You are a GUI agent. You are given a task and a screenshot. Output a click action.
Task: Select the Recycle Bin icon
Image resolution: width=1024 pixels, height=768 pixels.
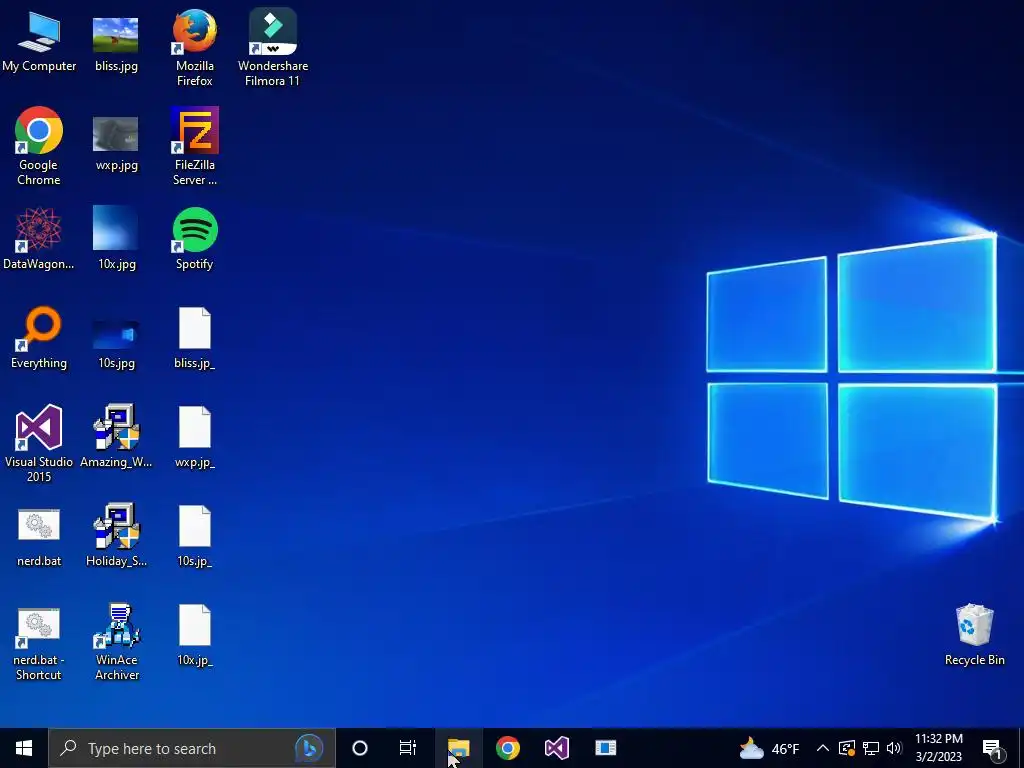point(974,636)
